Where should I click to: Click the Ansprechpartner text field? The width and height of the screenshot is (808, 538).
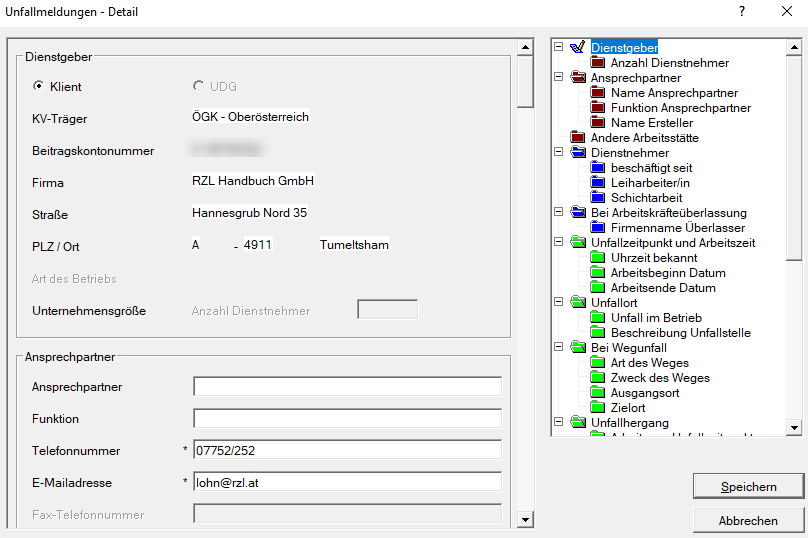tap(347, 387)
